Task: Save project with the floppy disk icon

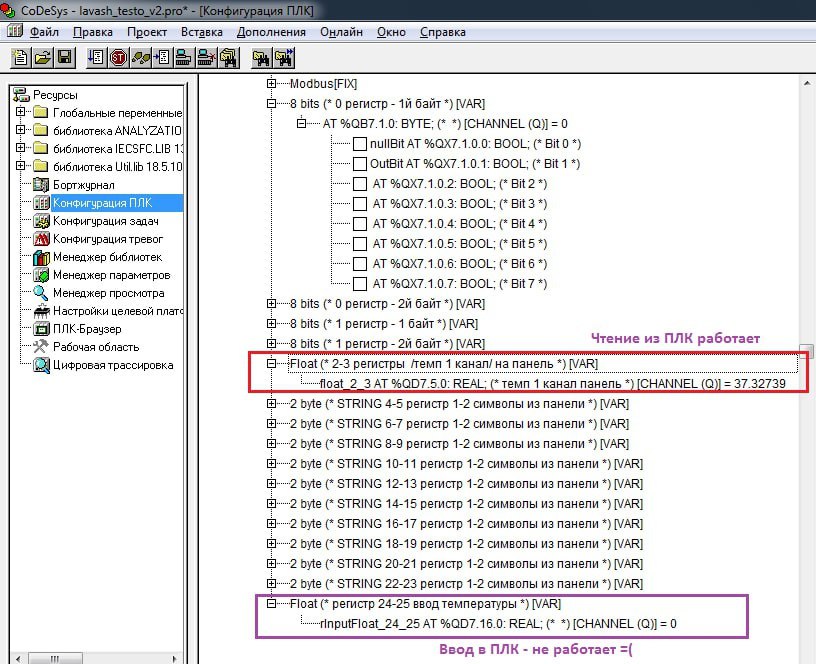Action: (65, 58)
